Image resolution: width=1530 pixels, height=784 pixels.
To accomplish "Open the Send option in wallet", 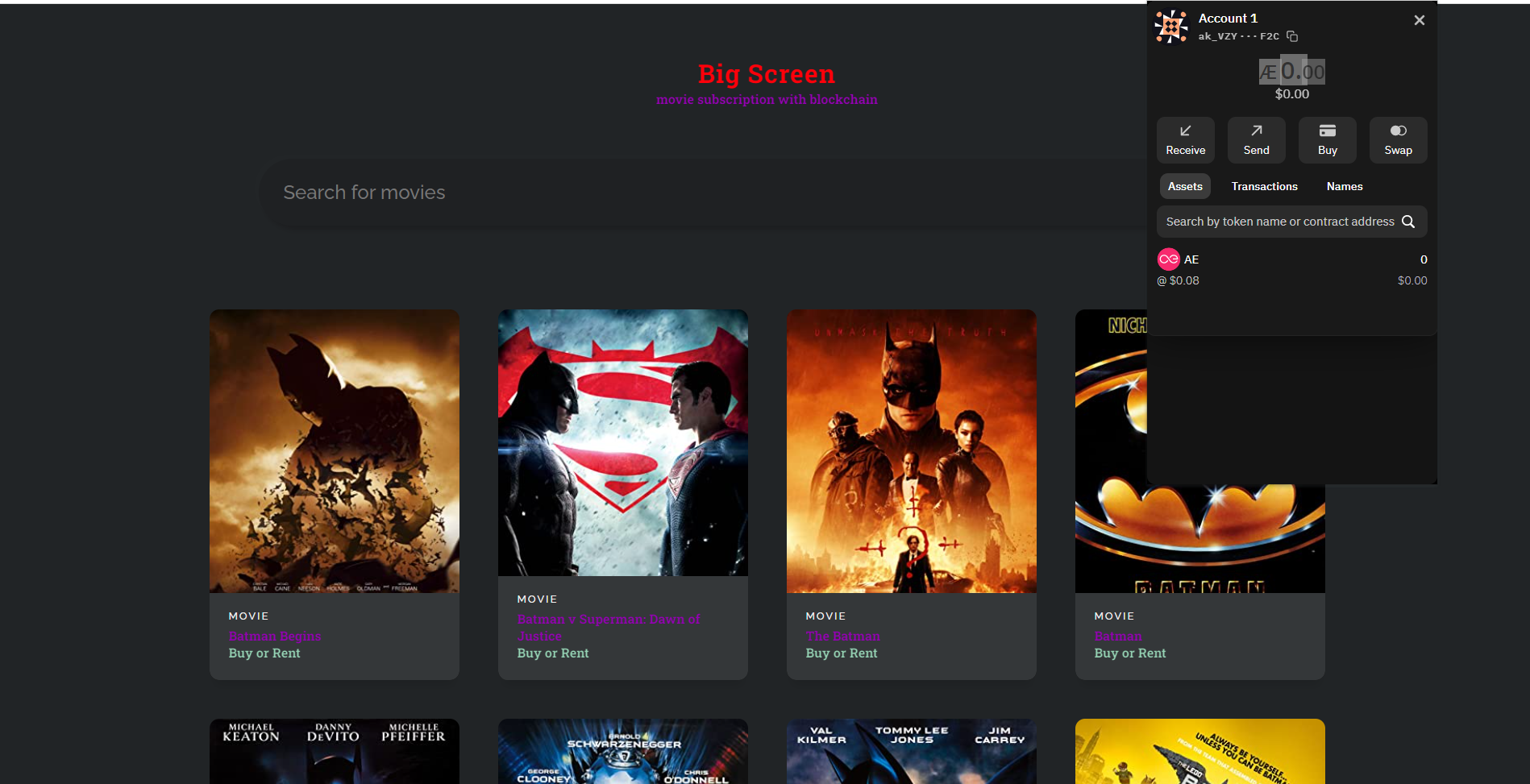I will point(1257,140).
